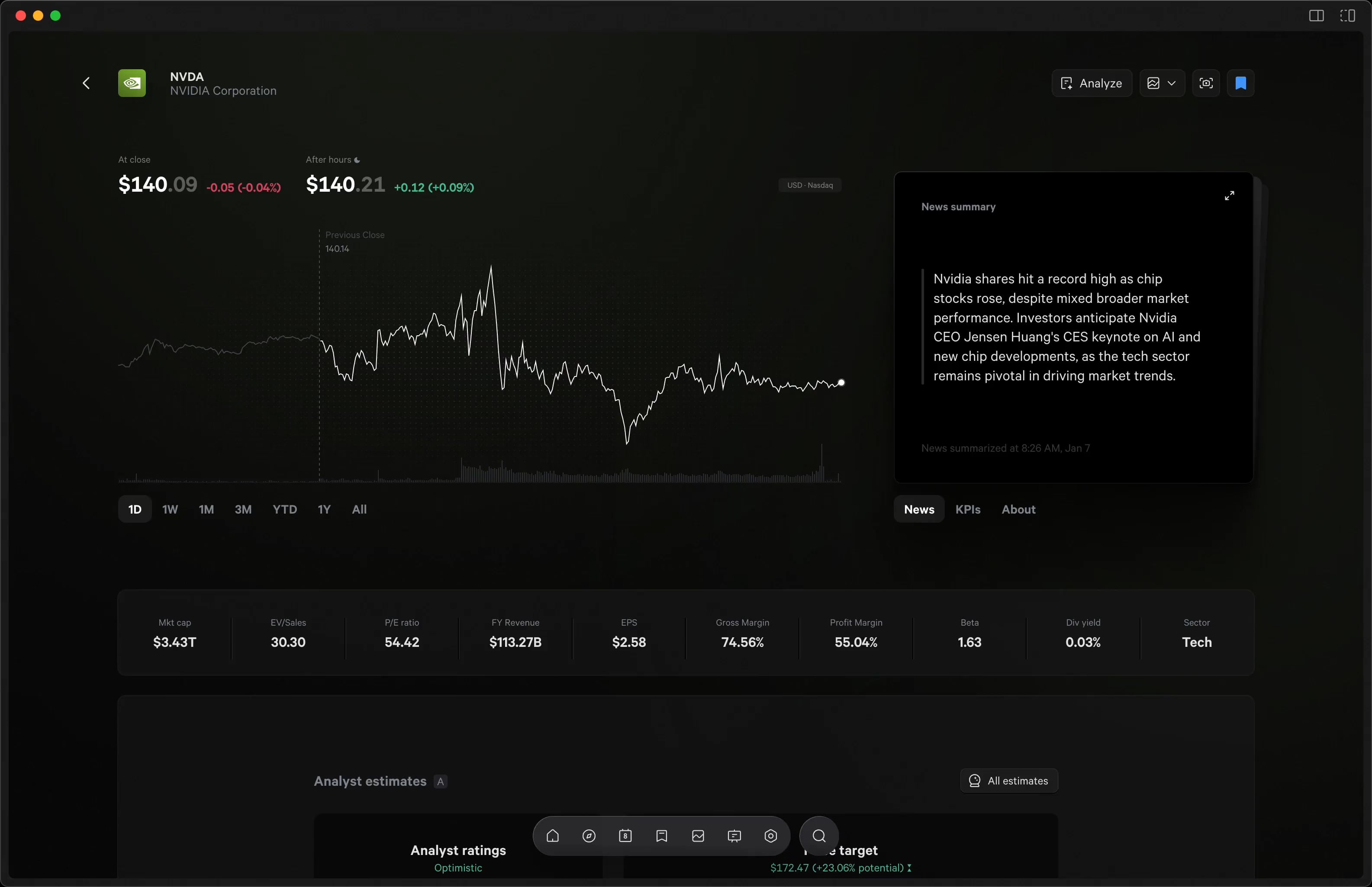This screenshot has height=887, width=1372.
Task: Click the Analyze button
Action: tap(1092, 84)
